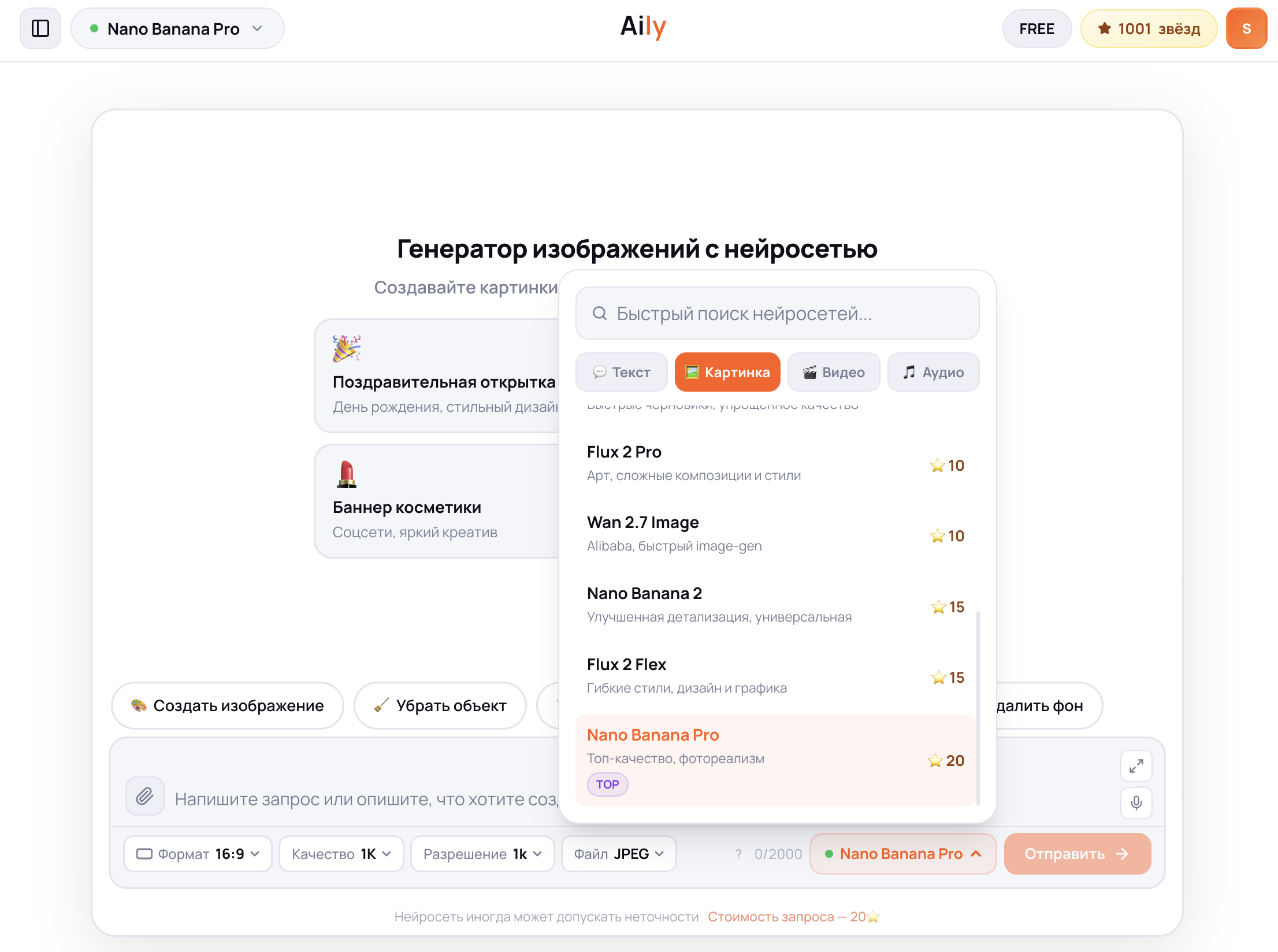Viewport: 1278px width, 952px height.
Task: Click the prompt text input field
Action: [x=367, y=799]
